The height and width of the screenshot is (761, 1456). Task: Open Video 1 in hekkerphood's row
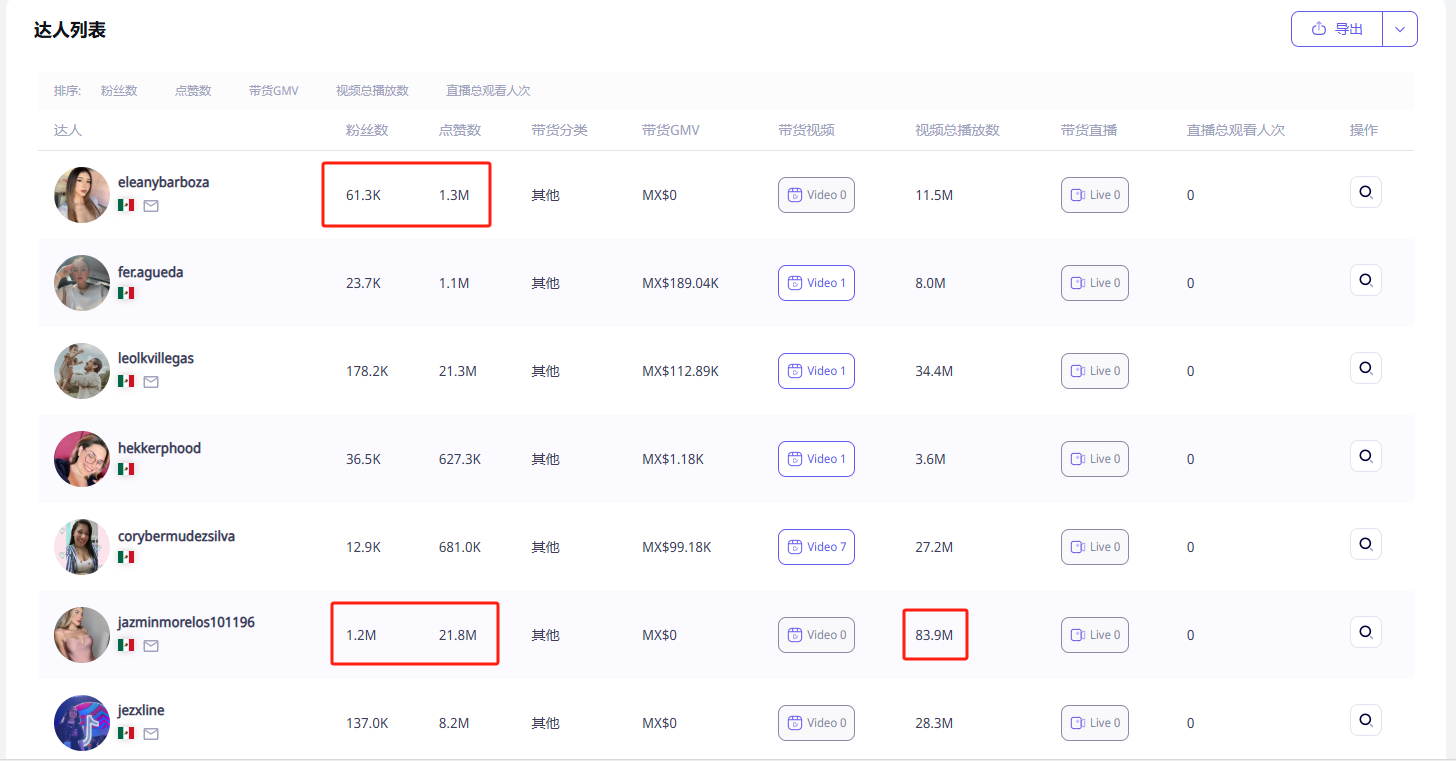click(816, 459)
